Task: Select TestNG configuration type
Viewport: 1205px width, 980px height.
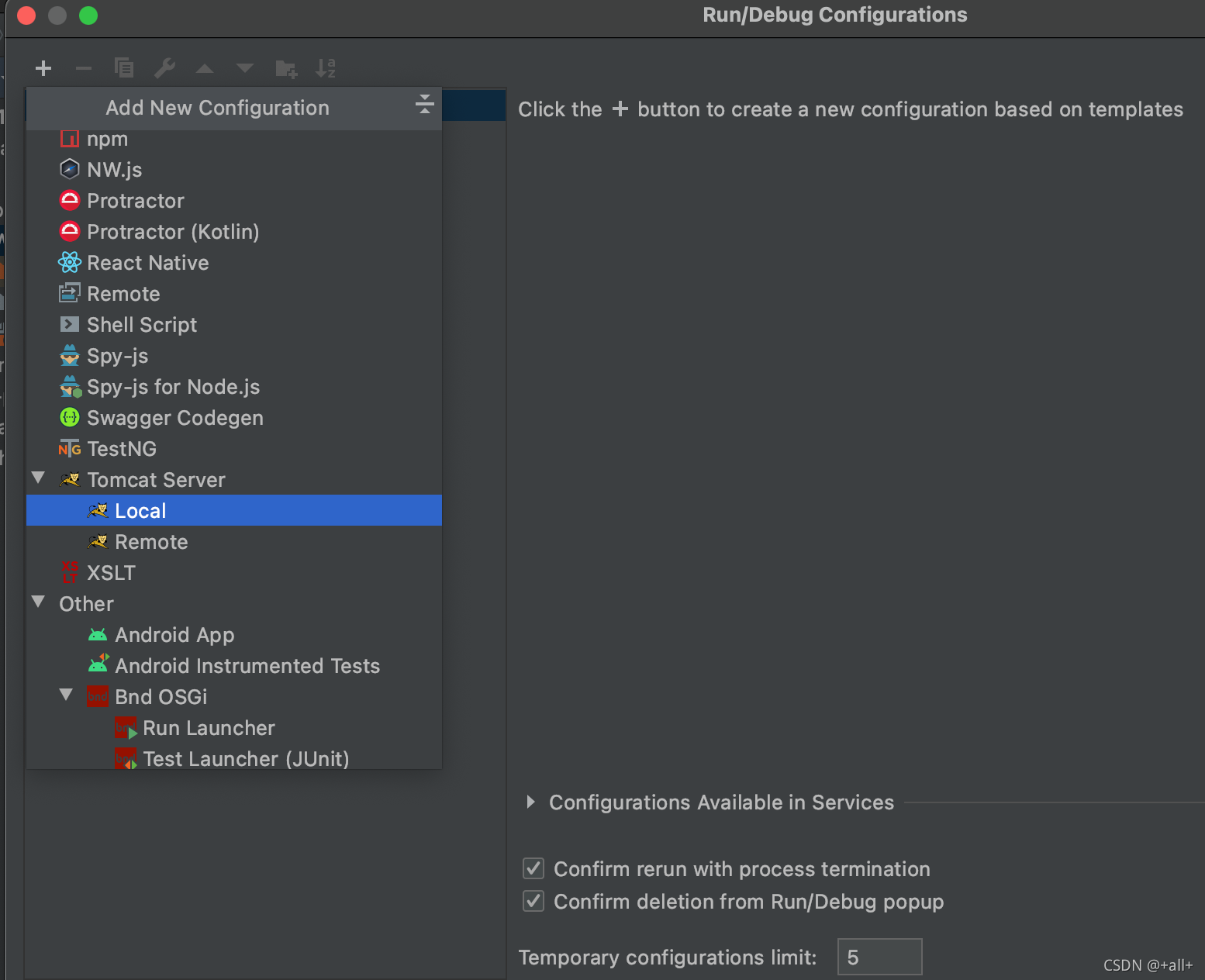Action: click(x=234, y=448)
